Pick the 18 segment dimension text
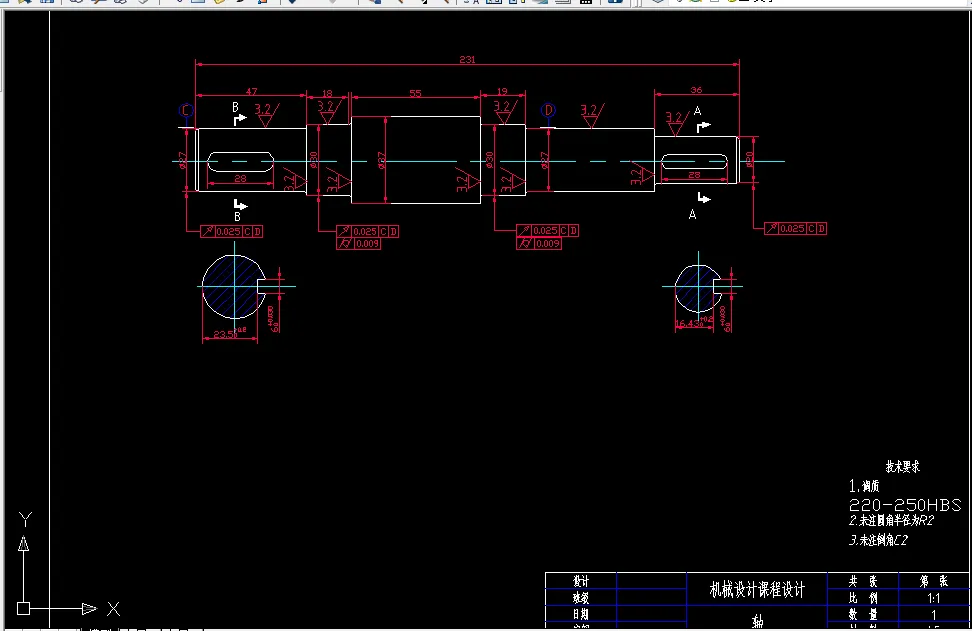 point(327,94)
